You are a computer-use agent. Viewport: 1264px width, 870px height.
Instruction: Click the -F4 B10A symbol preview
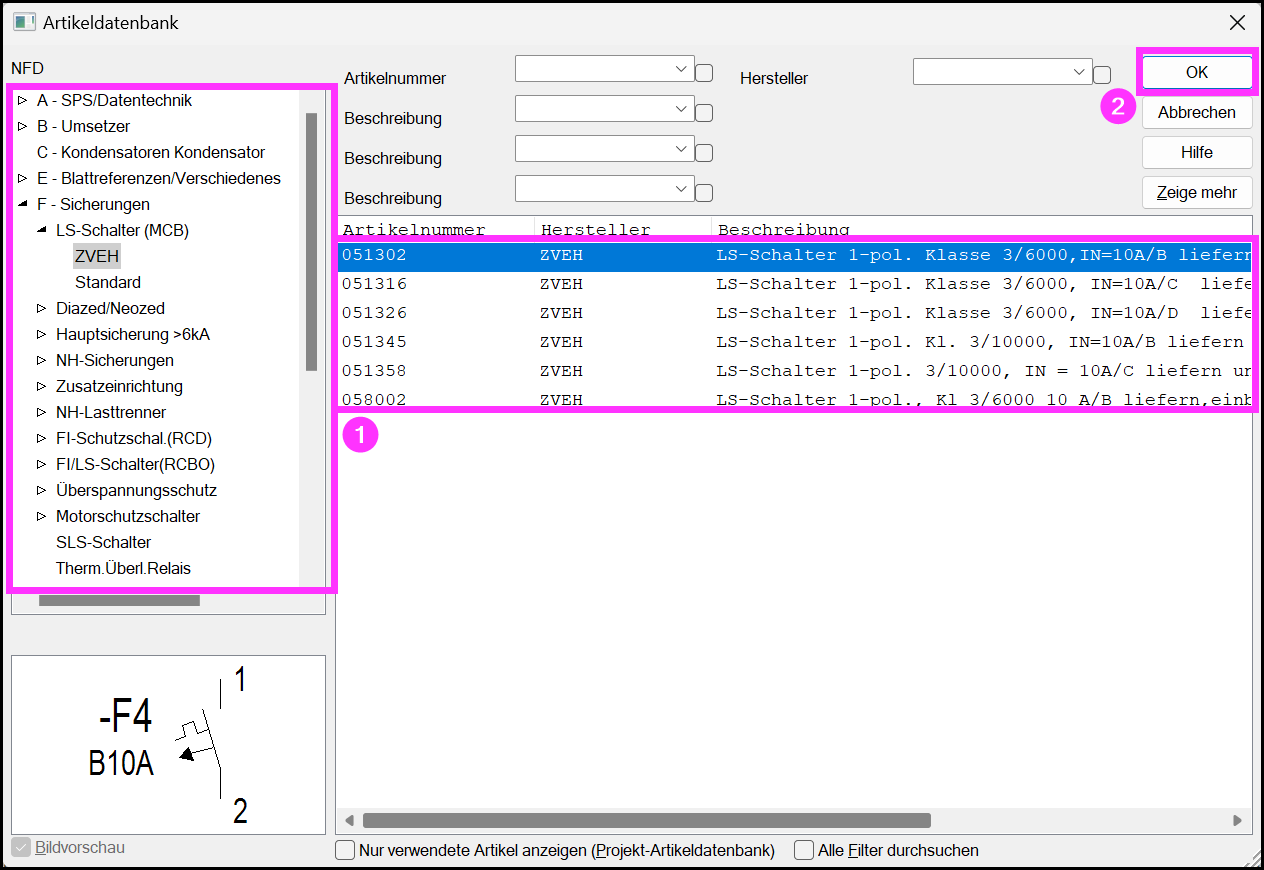168,745
